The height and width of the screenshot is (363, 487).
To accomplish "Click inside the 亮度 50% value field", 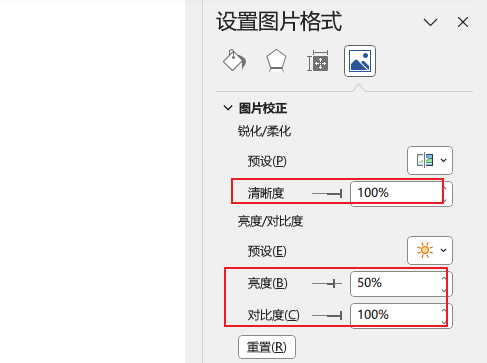I will click(396, 284).
